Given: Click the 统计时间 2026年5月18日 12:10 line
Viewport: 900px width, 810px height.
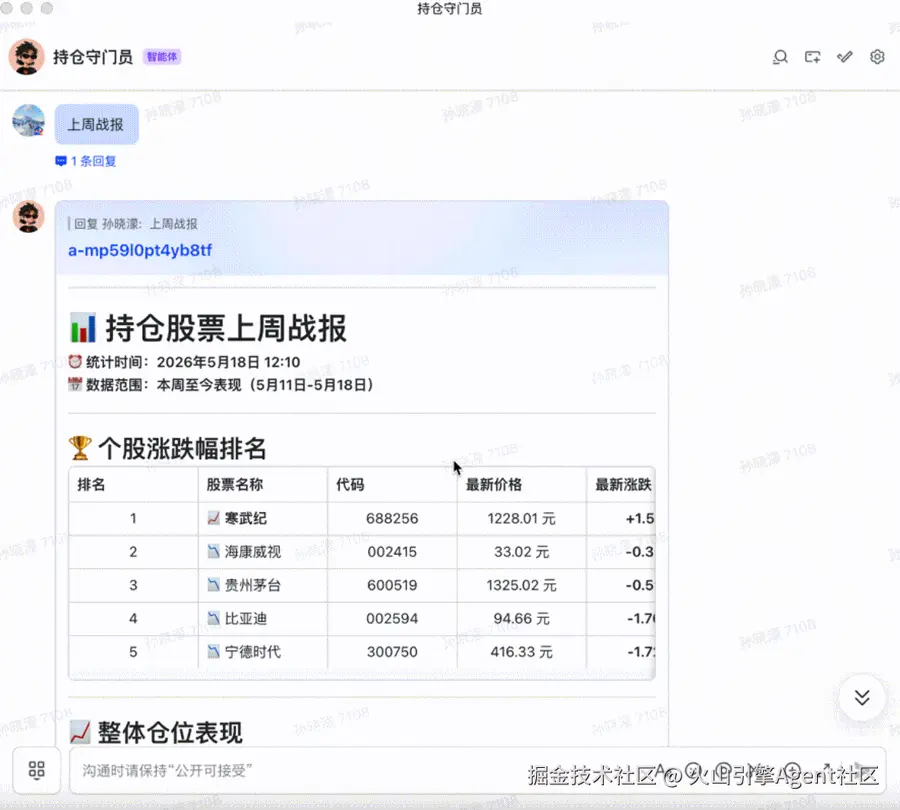Looking at the screenshot, I should pyautogui.click(x=184, y=362).
